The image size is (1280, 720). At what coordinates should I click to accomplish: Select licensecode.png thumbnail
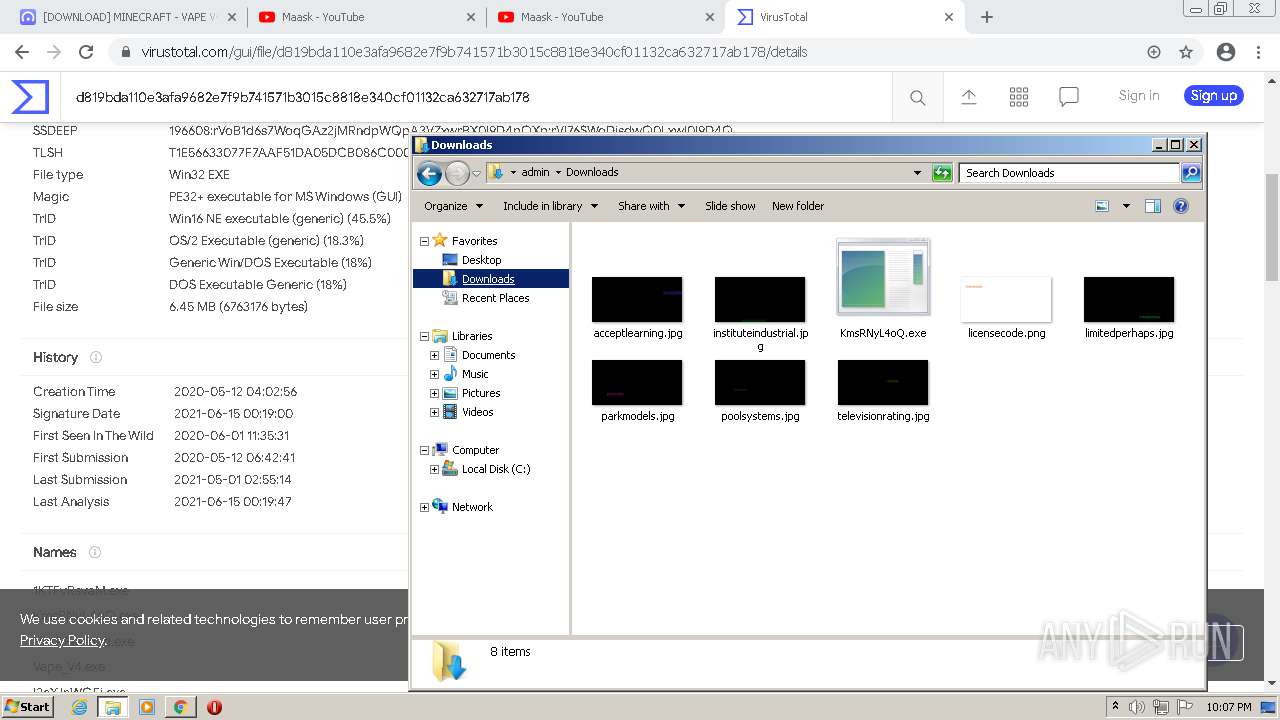pyautogui.click(x=1006, y=299)
